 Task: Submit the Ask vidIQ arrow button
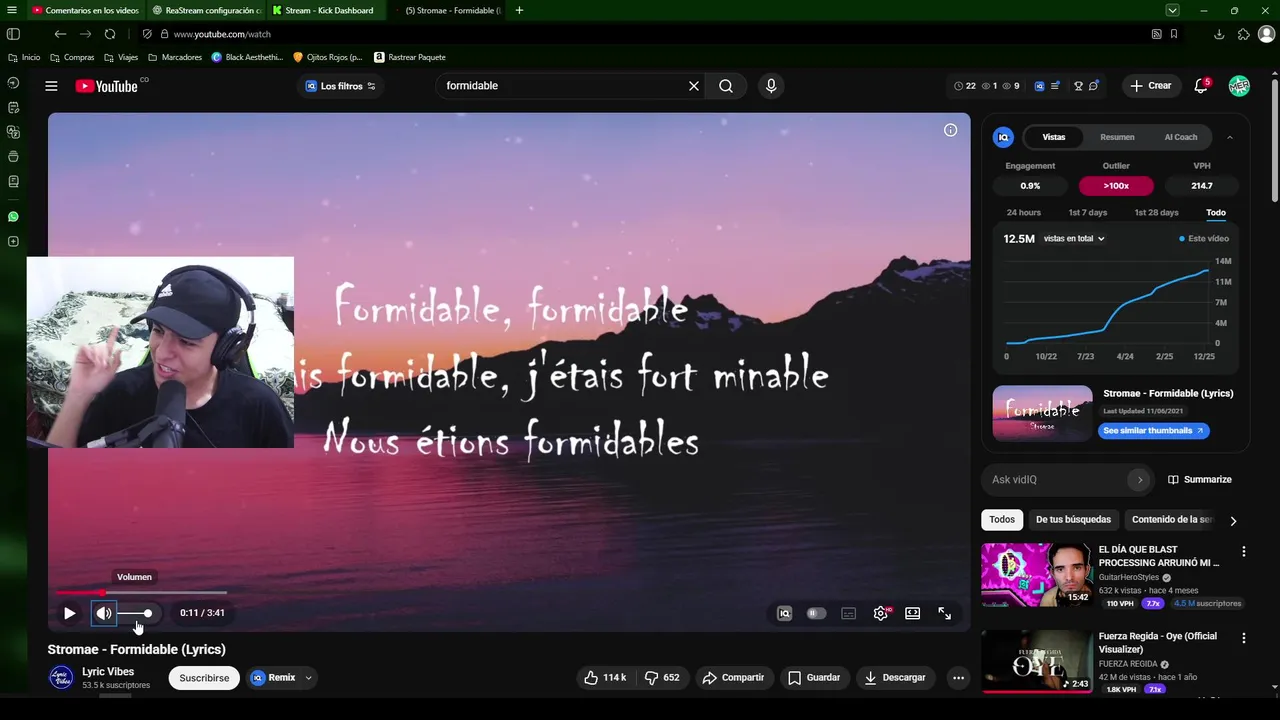(1139, 480)
